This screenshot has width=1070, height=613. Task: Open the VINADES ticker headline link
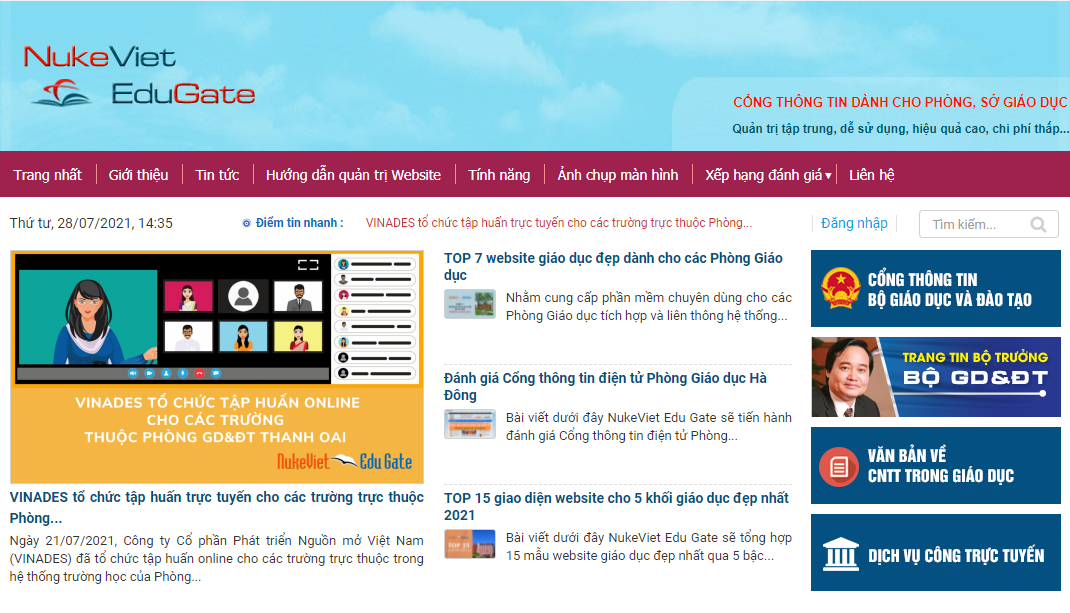tap(559, 223)
